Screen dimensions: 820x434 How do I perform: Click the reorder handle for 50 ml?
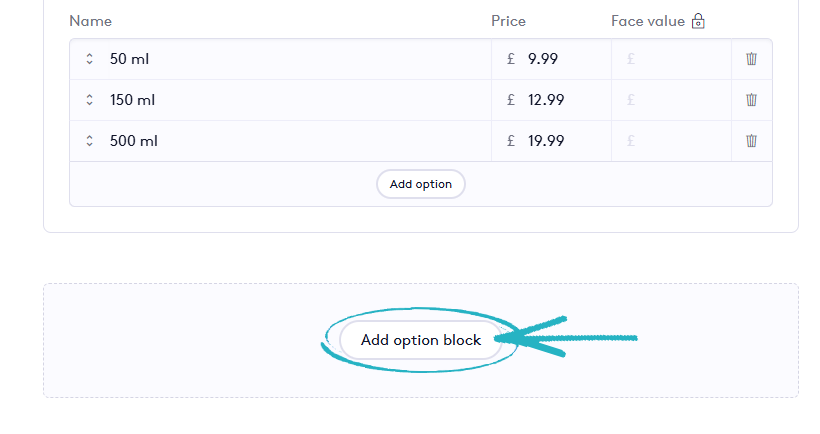pyautogui.click(x=89, y=59)
